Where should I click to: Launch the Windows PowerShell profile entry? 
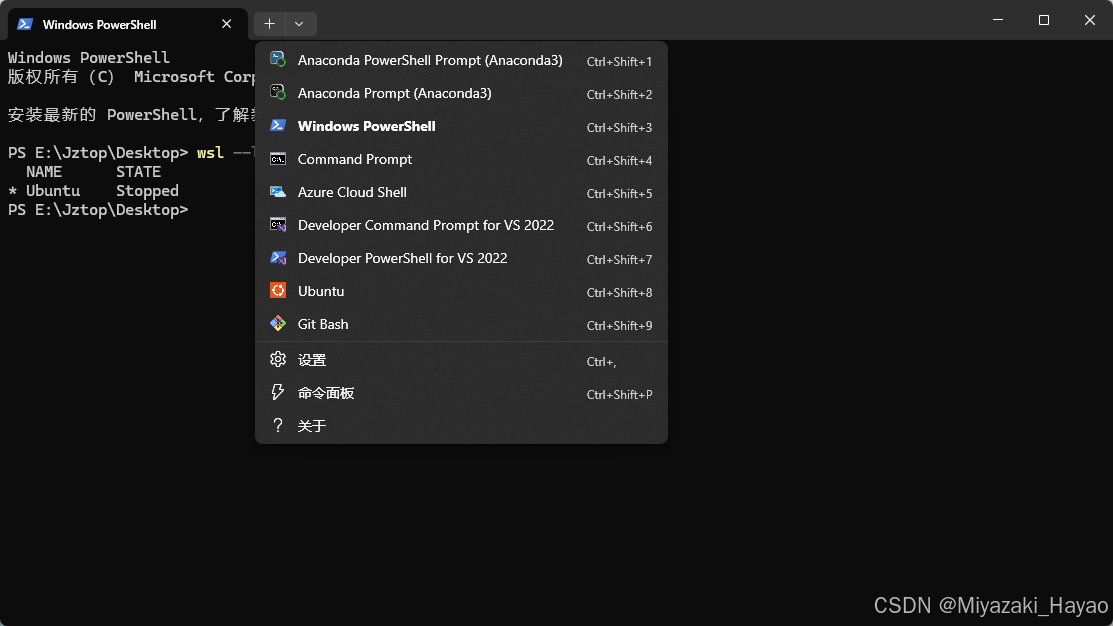[x=366, y=126]
